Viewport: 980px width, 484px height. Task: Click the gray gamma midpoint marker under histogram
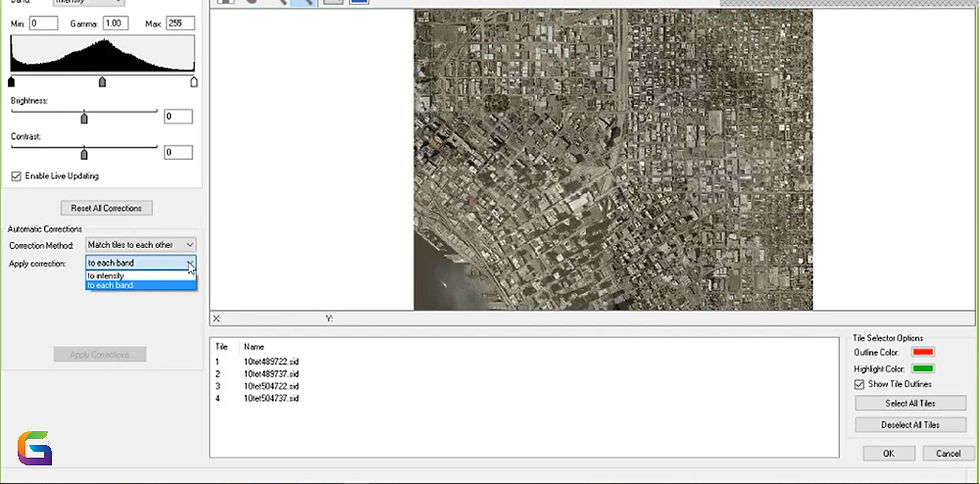(x=102, y=82)
